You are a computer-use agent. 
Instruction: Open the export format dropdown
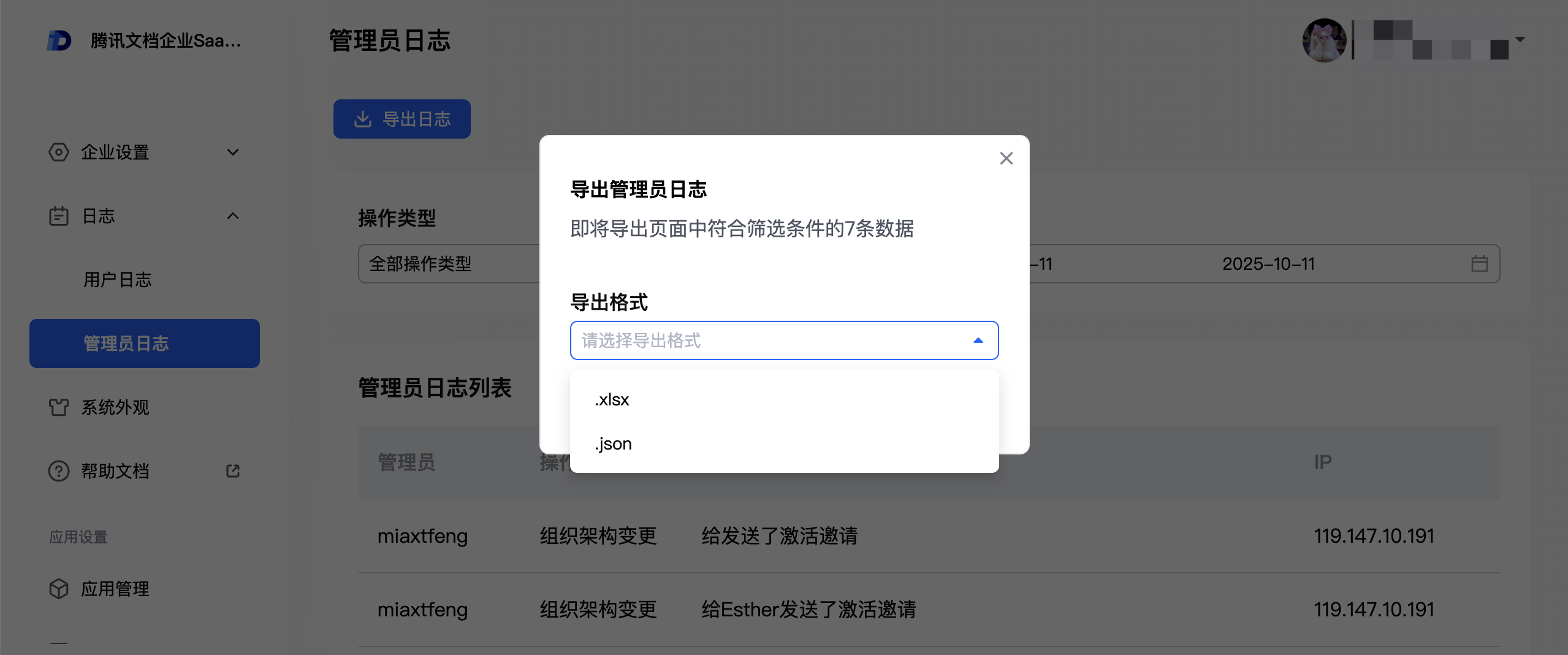coord(784,340)
